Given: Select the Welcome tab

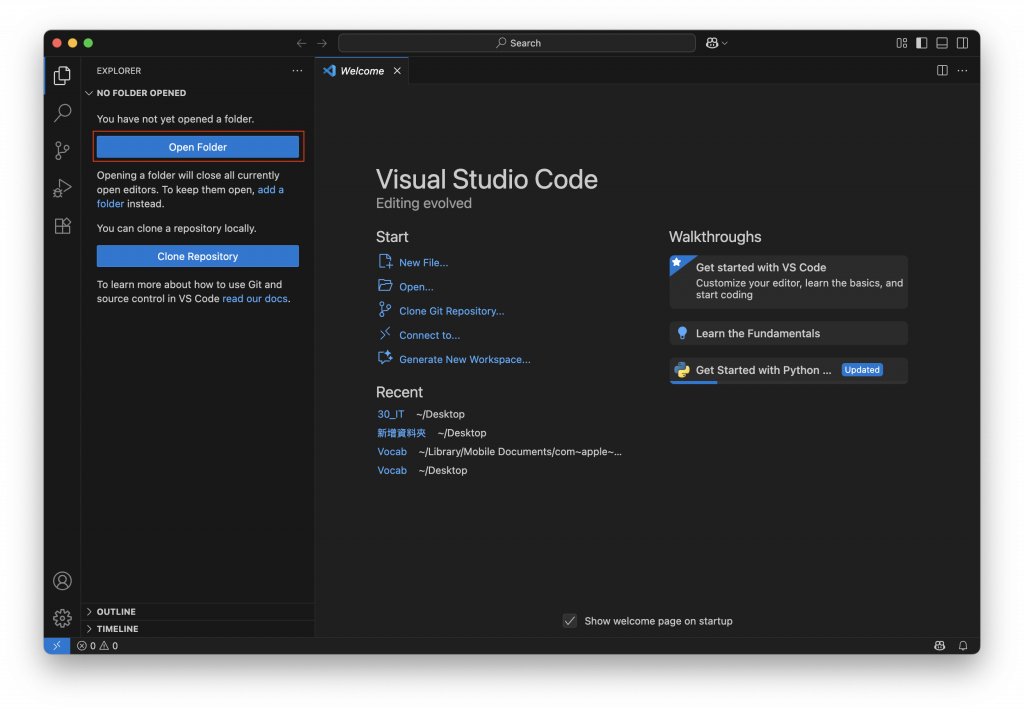Looking at the screenshot, I should click(361, 71).
